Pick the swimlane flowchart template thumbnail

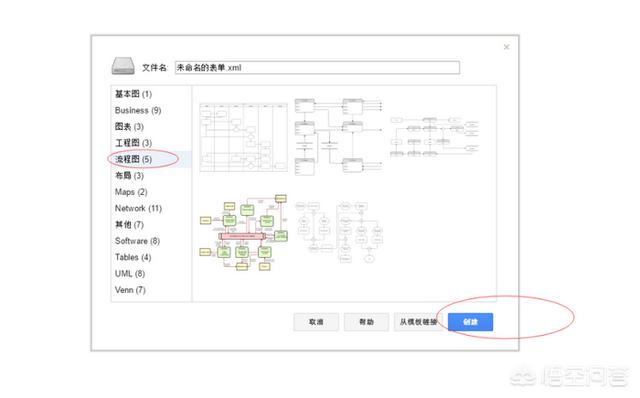pyautogui.click(x=243, y=137)
